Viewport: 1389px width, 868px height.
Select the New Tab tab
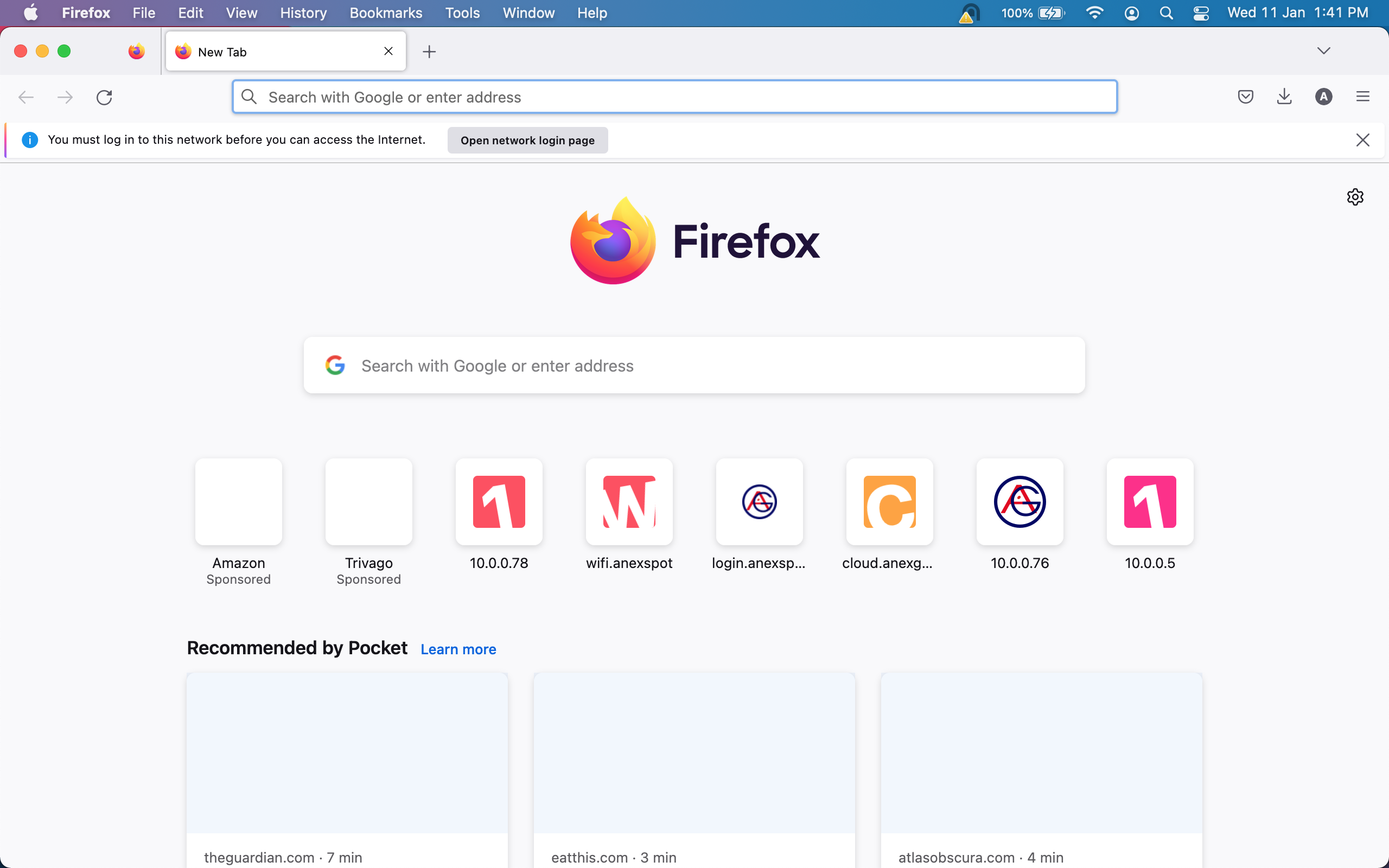pos(276,52)
